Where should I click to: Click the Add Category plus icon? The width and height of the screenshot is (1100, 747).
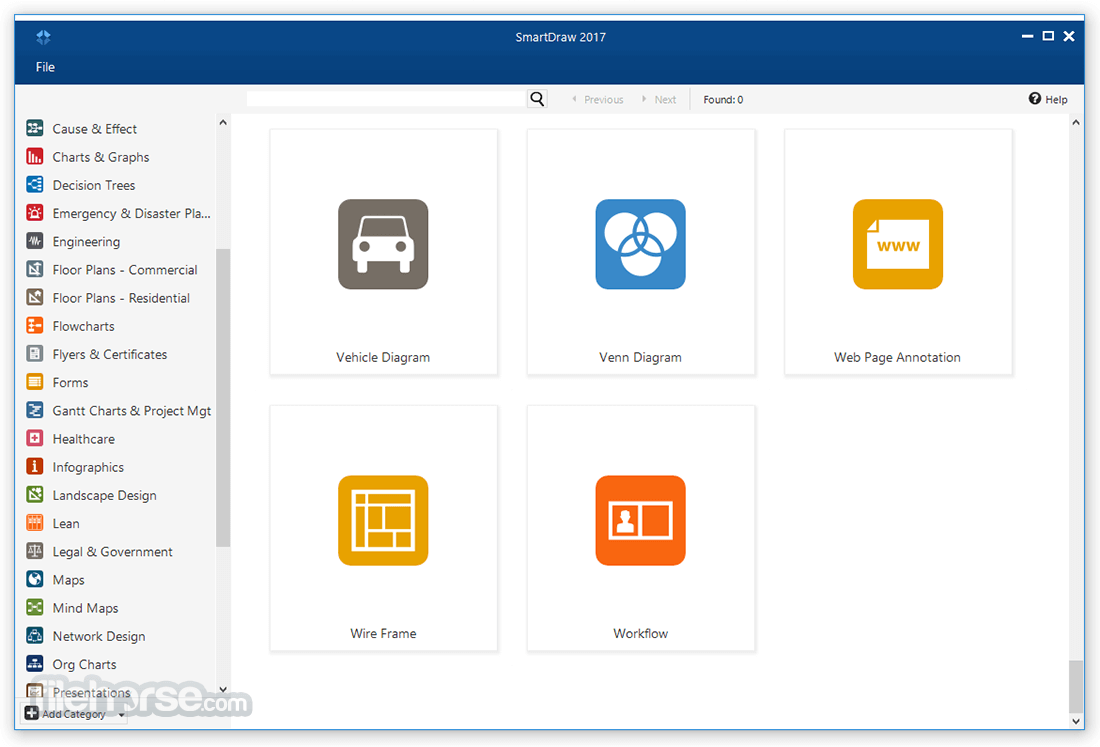(x=32, y=713)
